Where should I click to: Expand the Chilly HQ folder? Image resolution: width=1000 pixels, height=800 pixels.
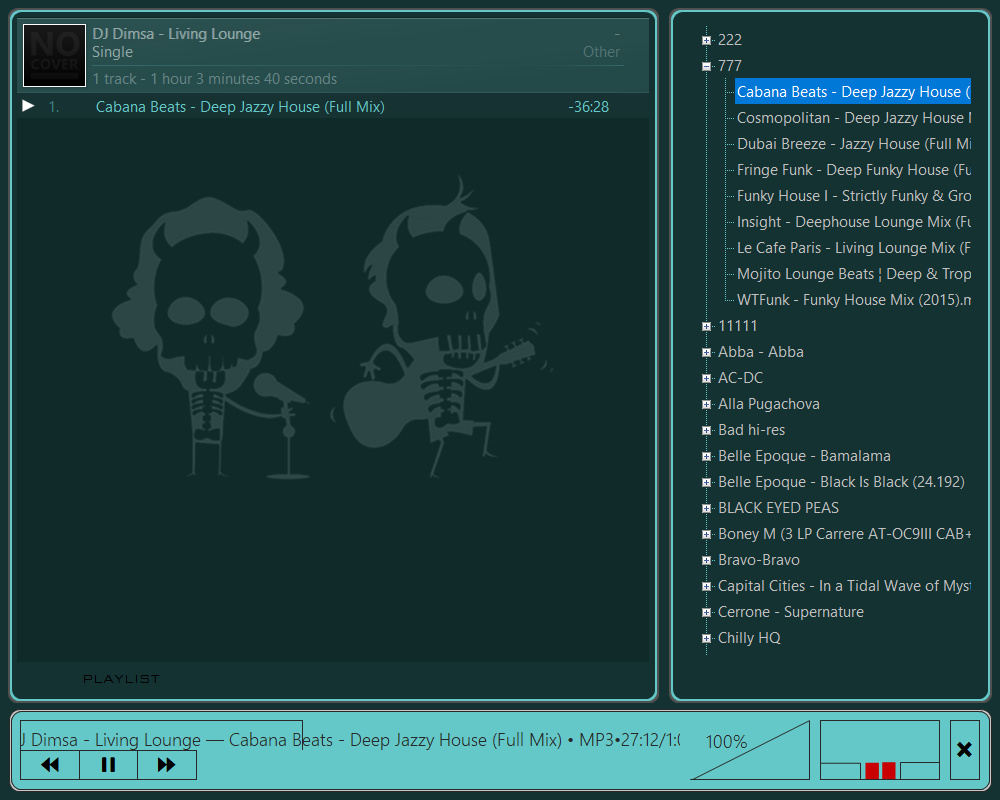[706, 638]
